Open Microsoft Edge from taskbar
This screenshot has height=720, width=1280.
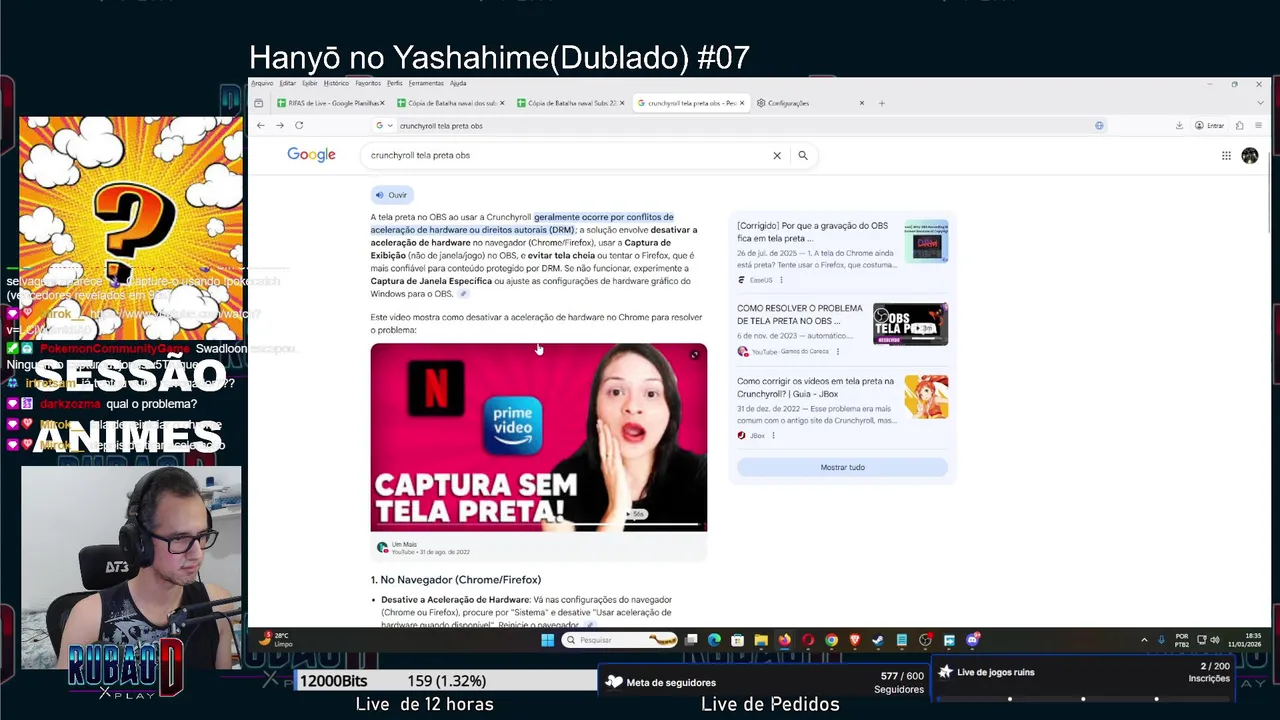(x=714, y=640)
